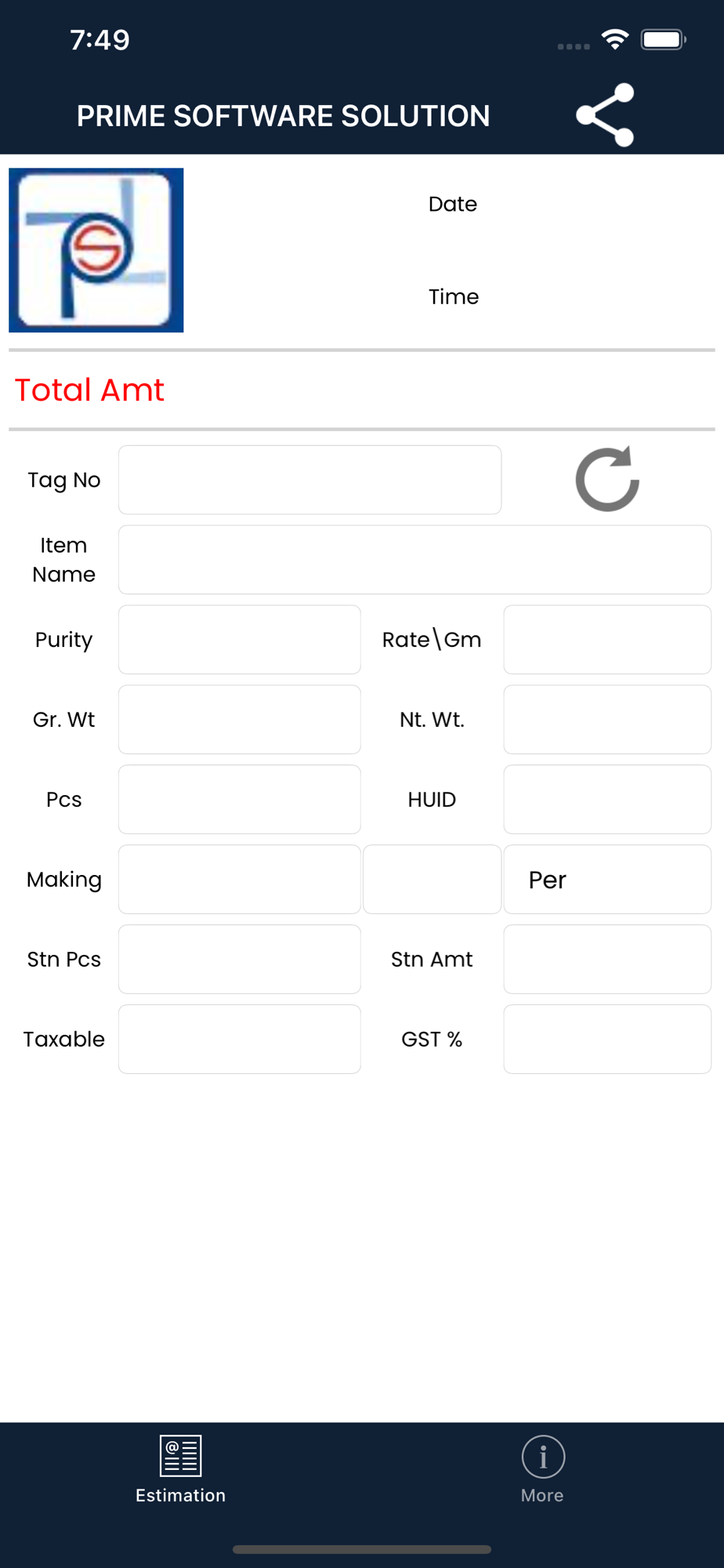This screenshot has width=724, height=1568.
Task: Click the Rate\Gm input field
Action: [607, 640]
